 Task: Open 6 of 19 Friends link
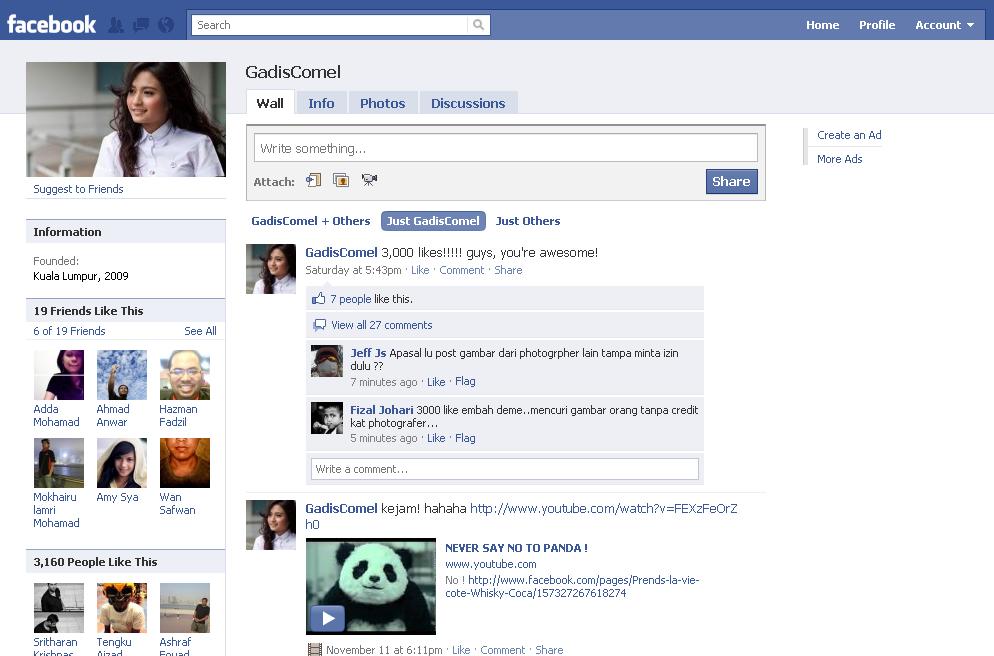pyautogui.click(x=69, y=331)
